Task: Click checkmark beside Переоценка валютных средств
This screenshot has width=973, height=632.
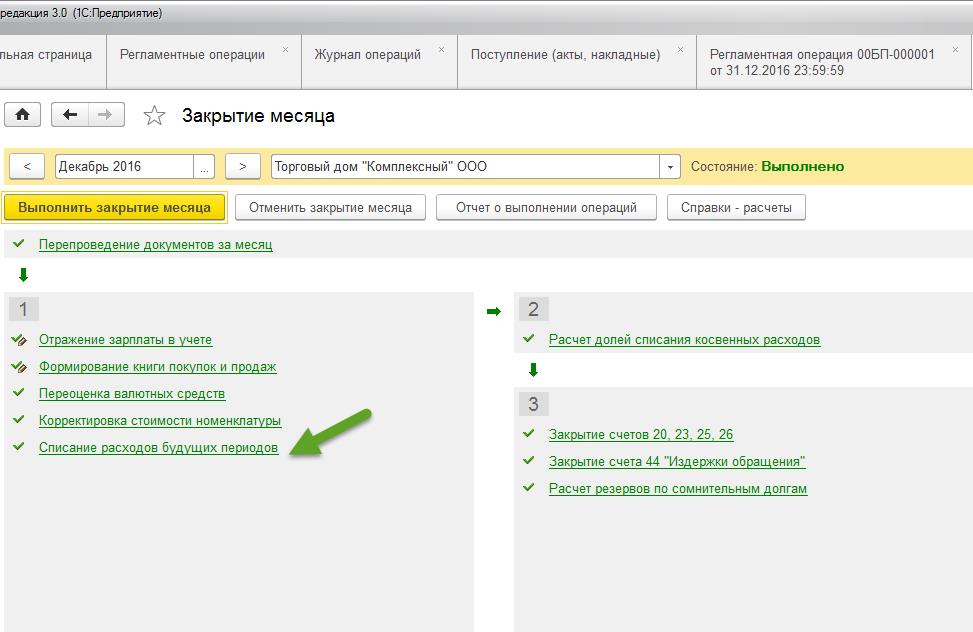Action: (19, 392)
